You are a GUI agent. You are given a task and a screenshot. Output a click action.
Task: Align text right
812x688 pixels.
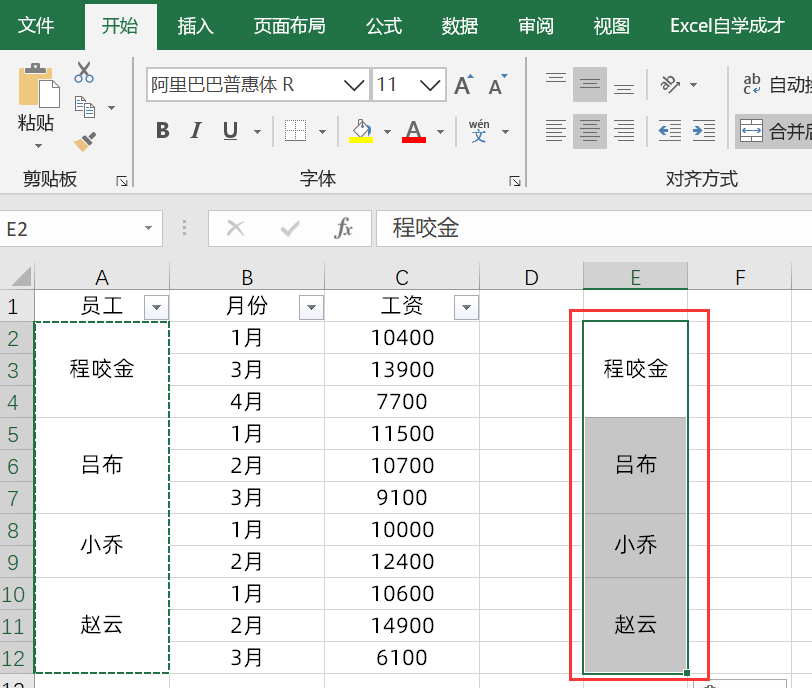click(x=624, y=130)
